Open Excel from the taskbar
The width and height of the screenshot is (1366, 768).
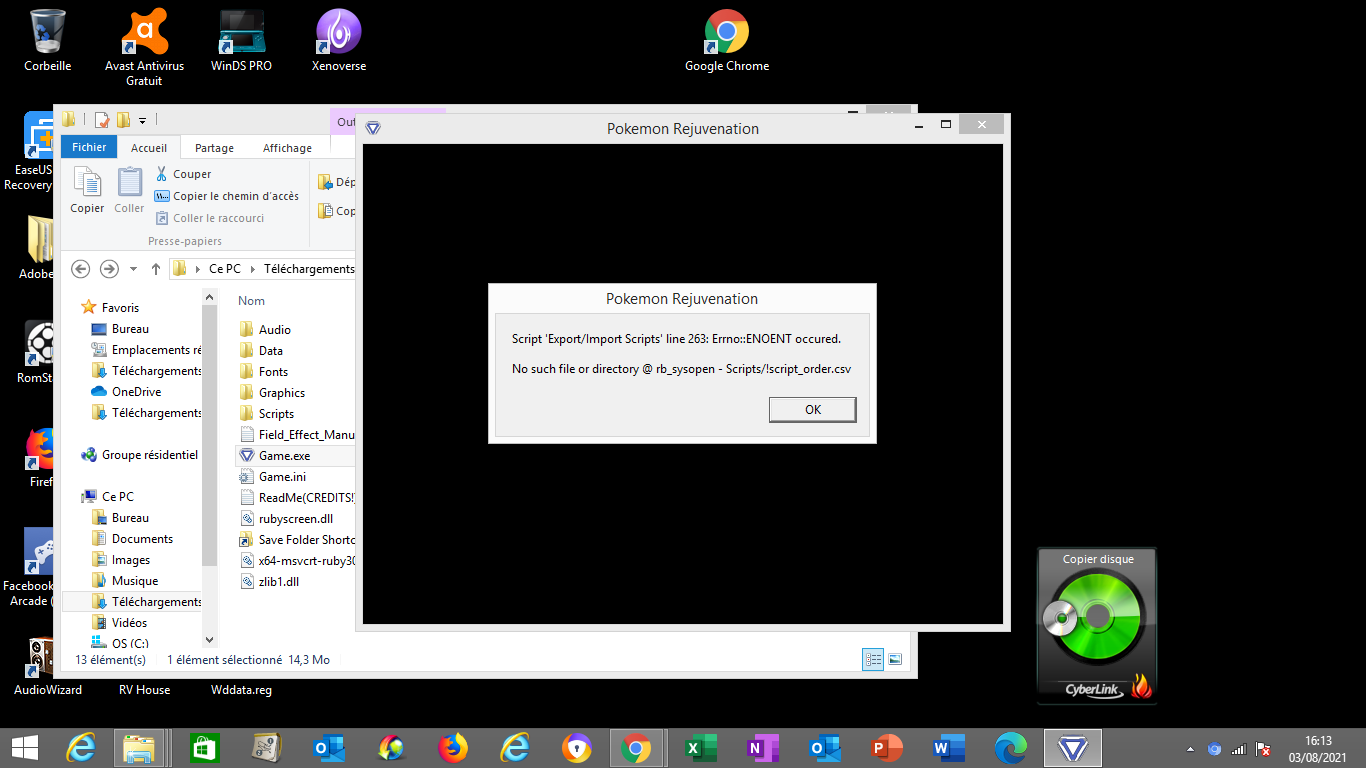(700, 748)
